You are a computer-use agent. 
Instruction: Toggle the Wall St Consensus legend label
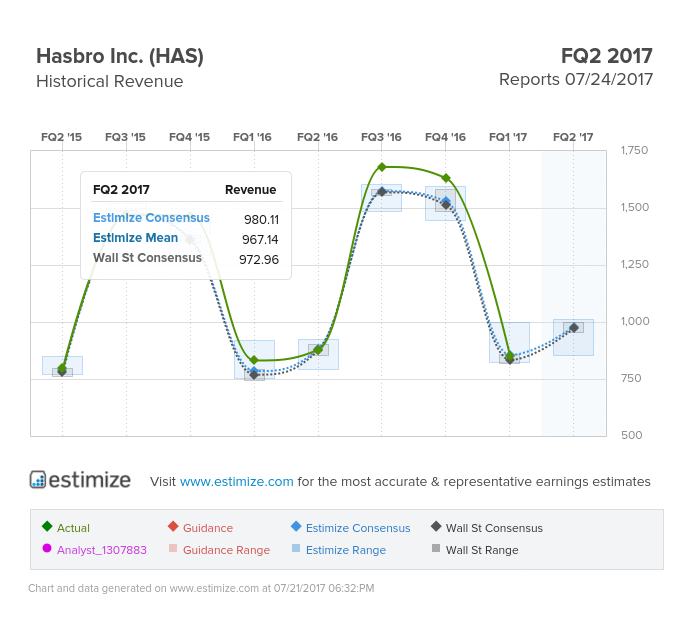494,528
